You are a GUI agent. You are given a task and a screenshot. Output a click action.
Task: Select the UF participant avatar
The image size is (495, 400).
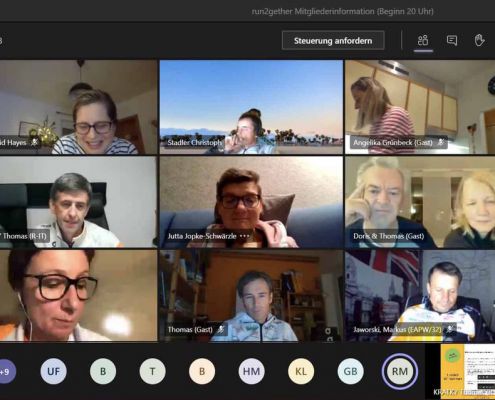coord(53,371)
